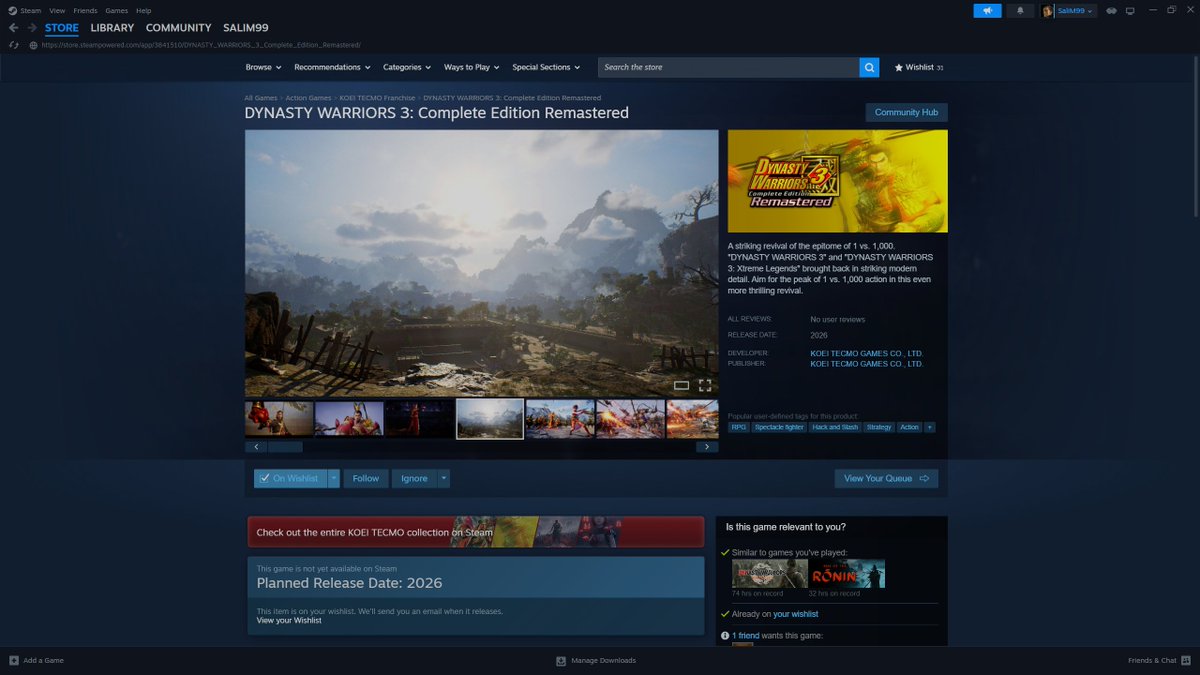Click the globe icon beside the URL
Image resolution: width=1200 pixels, height=675 pixels.
coord(34,45)
